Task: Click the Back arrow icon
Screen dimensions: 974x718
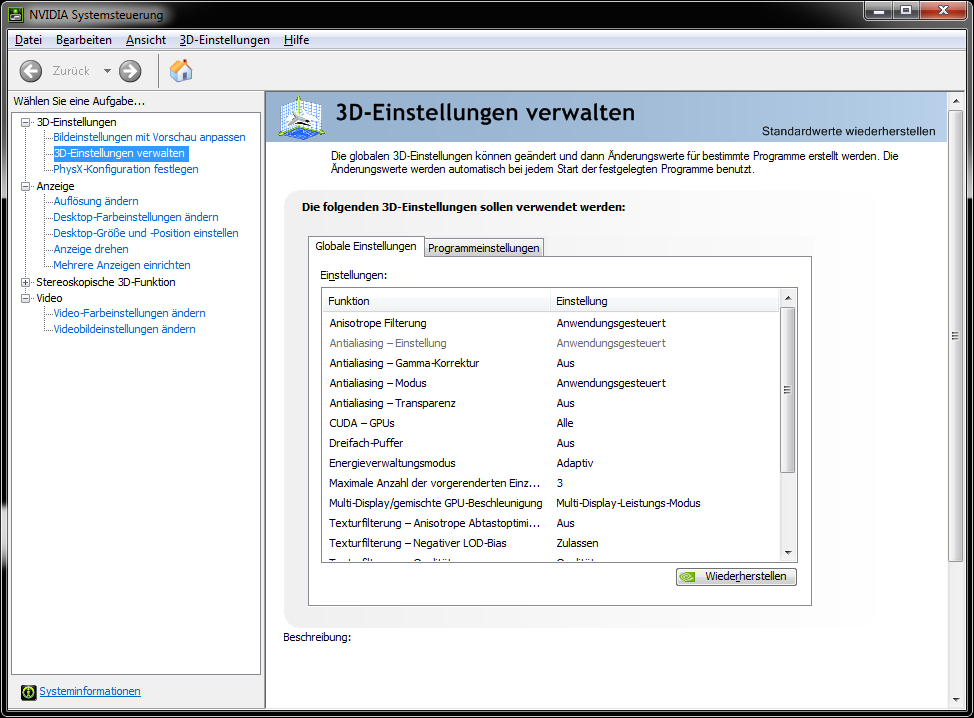Action: click(x=30, y=71)
